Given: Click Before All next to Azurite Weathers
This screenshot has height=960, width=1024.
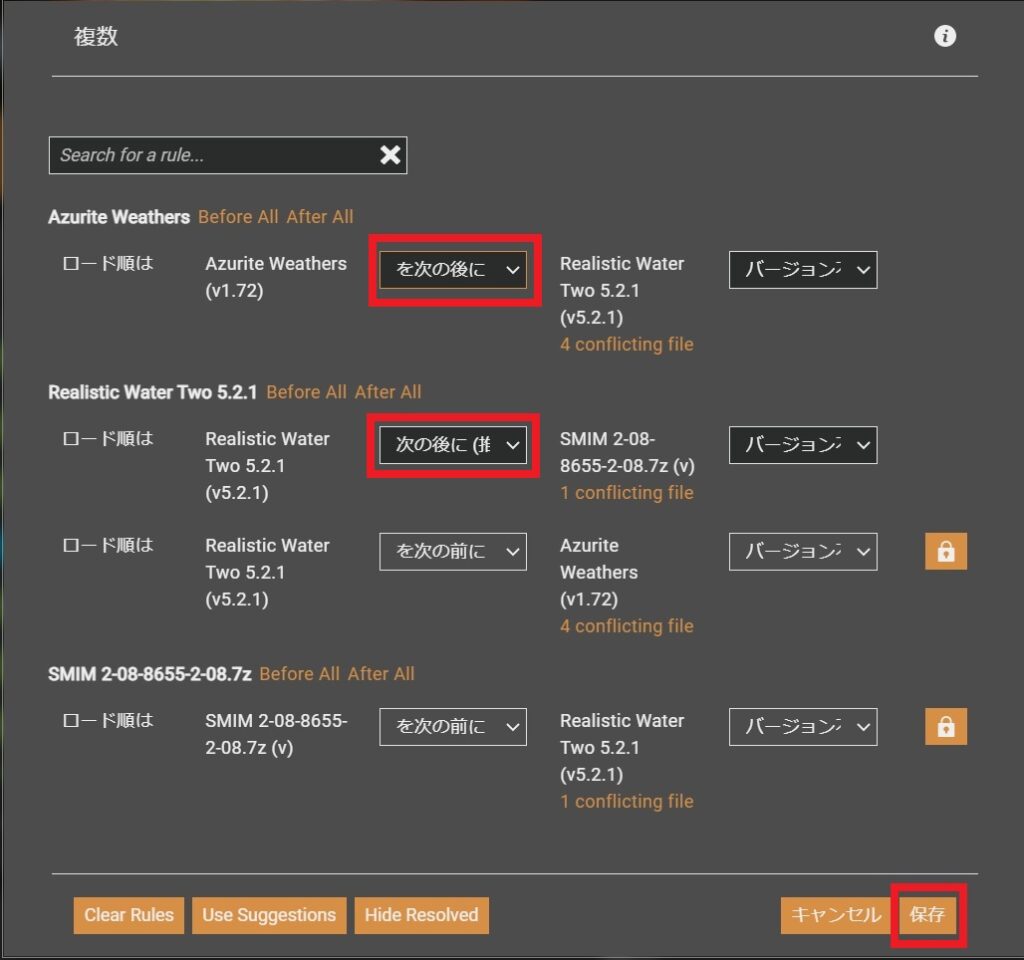Looking at the screenshot, I should tap(238, 217).
